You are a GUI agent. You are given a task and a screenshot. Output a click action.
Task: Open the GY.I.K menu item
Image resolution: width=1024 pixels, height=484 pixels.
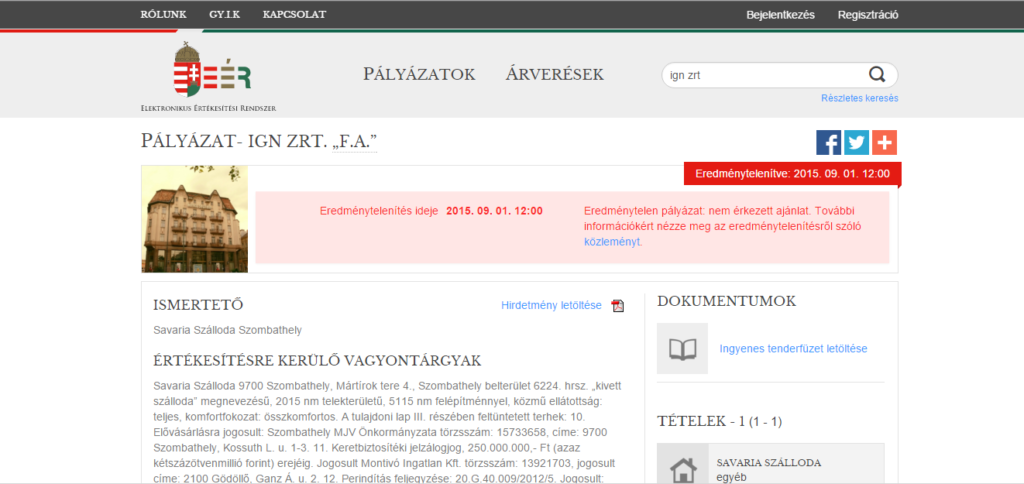225,14
